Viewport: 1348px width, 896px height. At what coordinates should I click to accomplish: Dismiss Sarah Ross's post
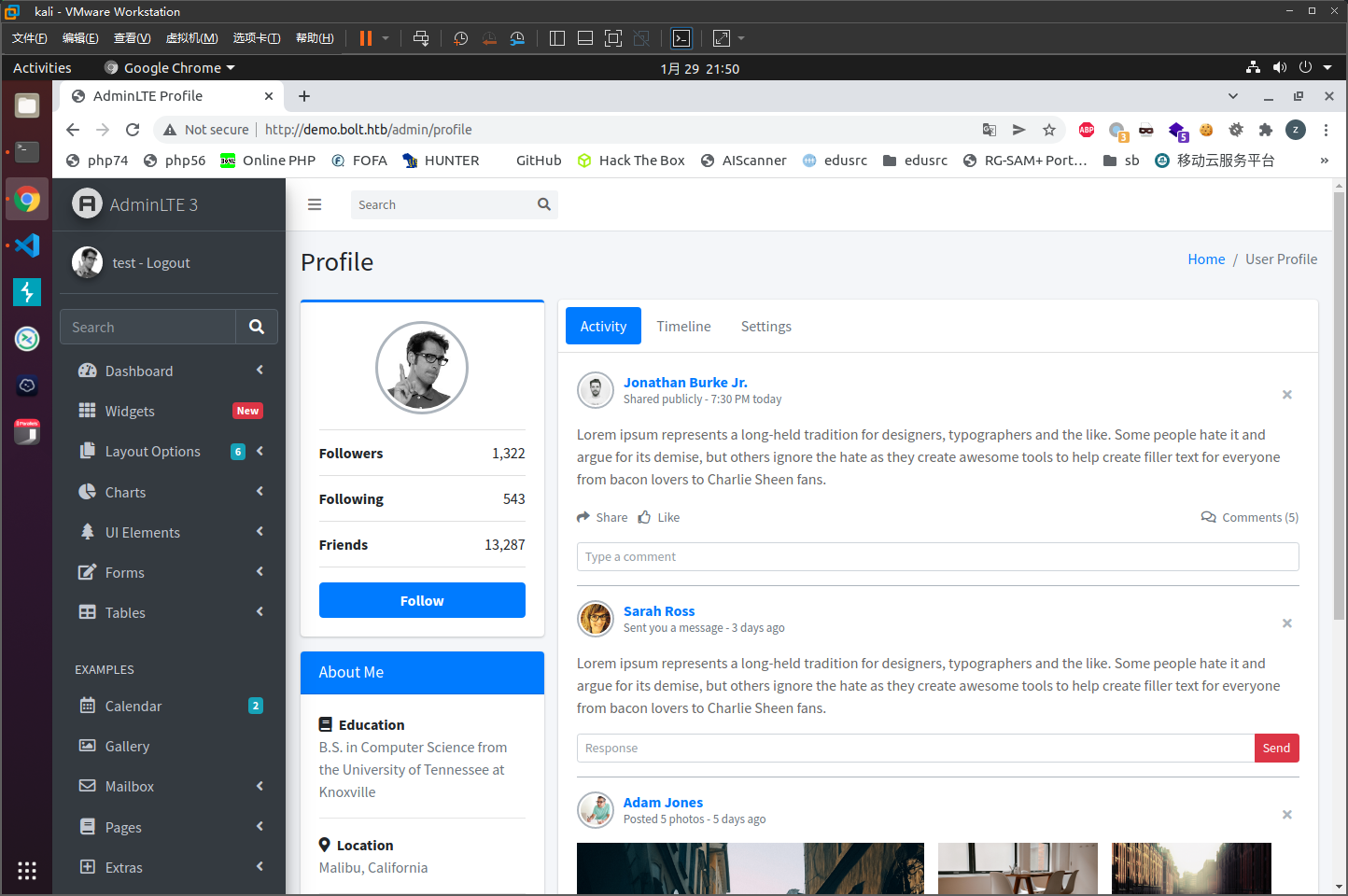click(x=1287, y=623)
